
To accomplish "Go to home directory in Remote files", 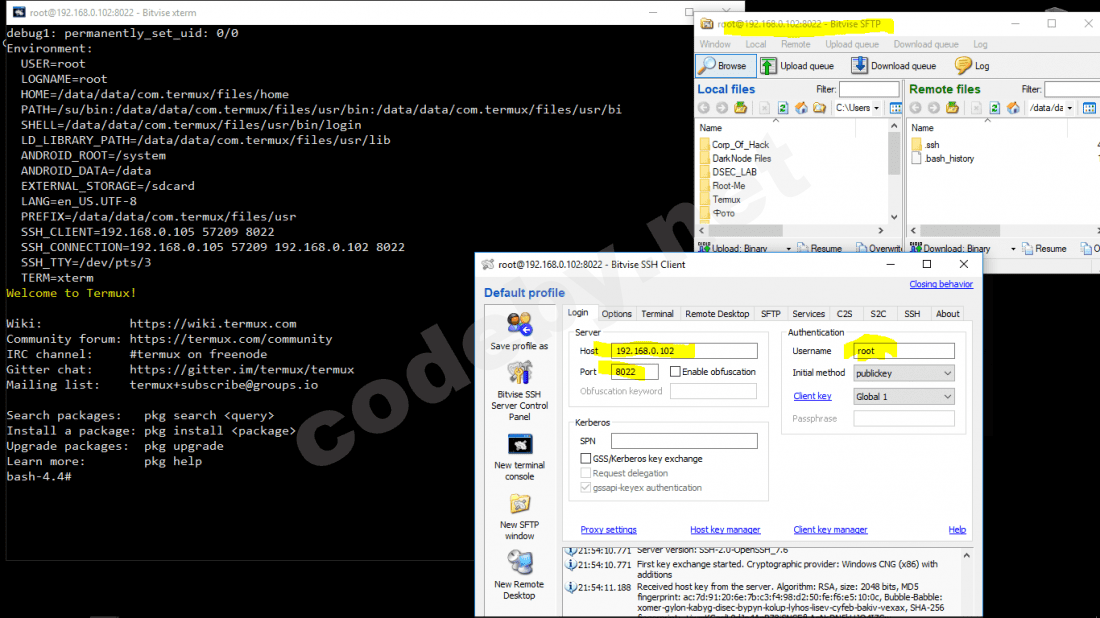I will coord(1013,108).
